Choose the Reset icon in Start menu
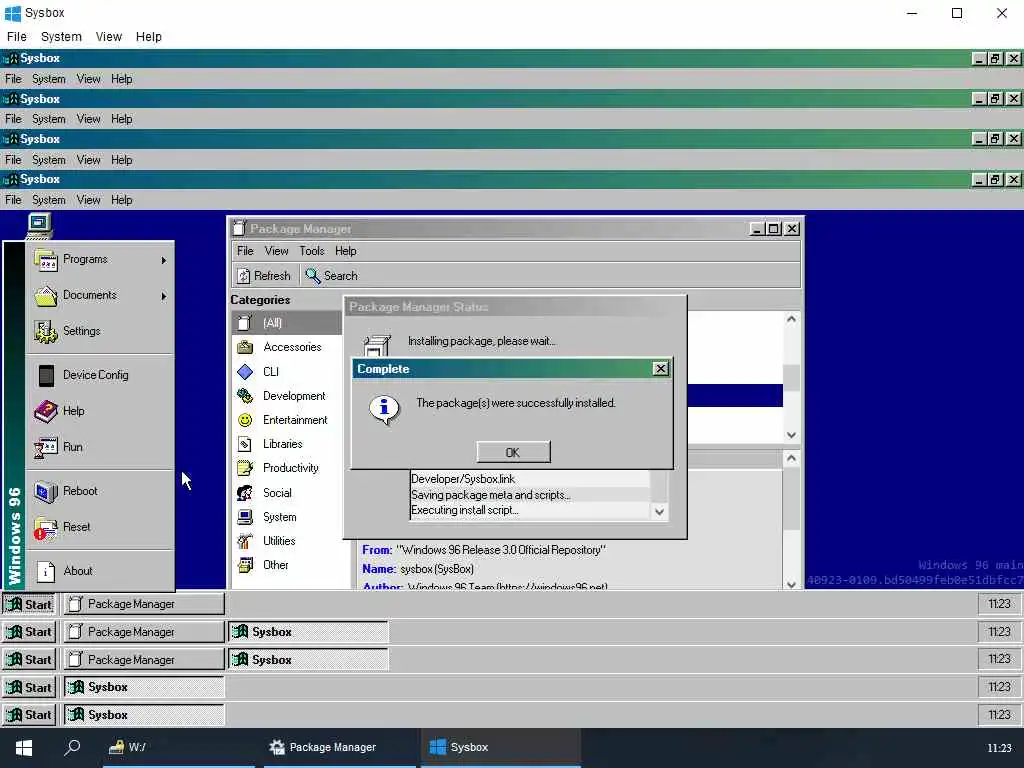 [46, 528]
